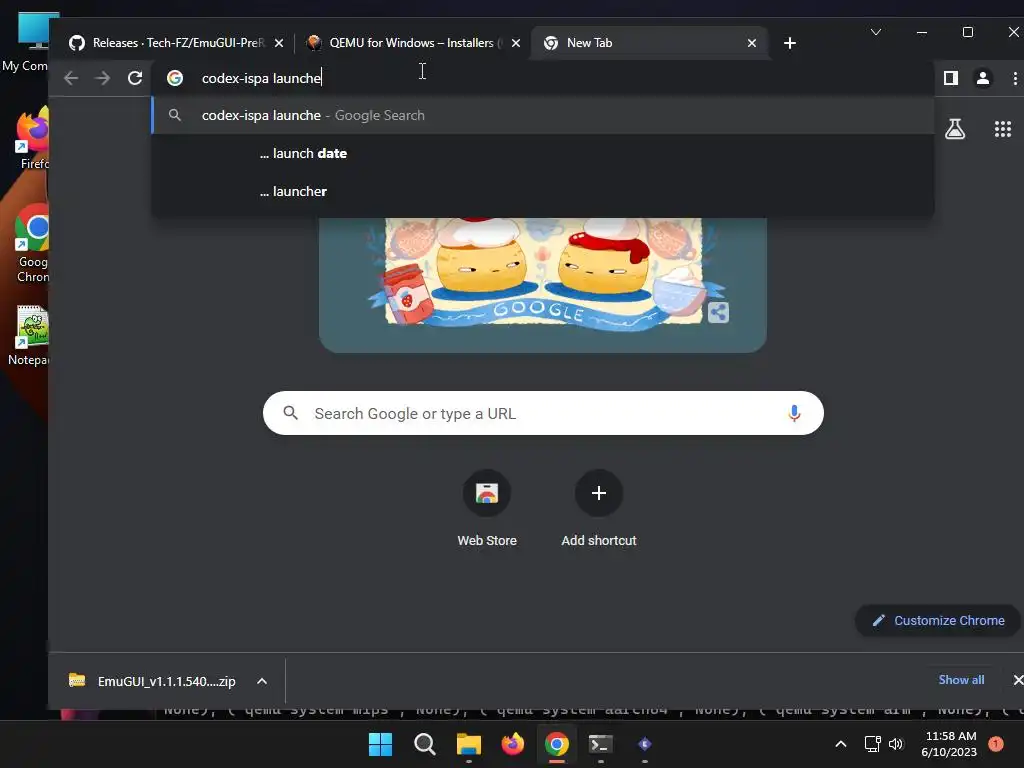Open File Explorer from the taskbar
This screenshot has width=1024, height=768.
tap(468, 744)
